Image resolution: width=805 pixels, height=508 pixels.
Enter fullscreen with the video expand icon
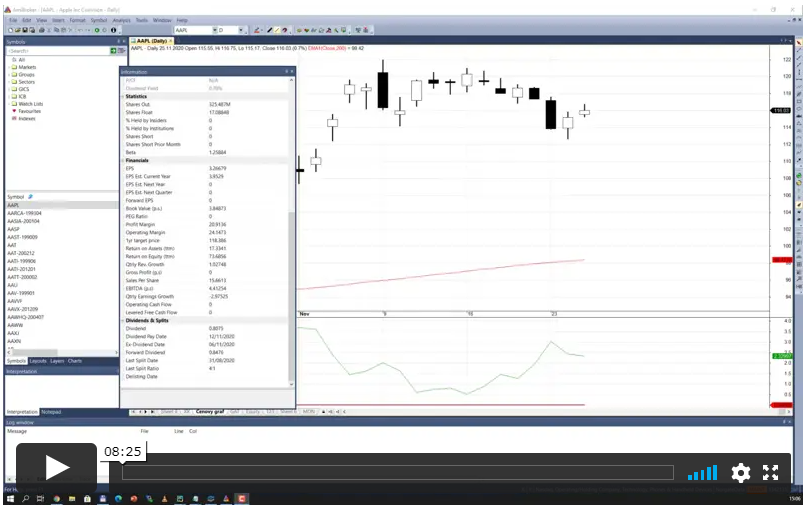point(770,473)
